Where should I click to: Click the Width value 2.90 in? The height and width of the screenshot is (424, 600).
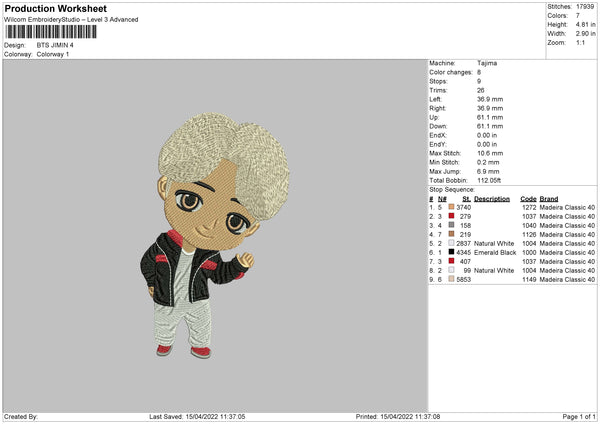585,34
